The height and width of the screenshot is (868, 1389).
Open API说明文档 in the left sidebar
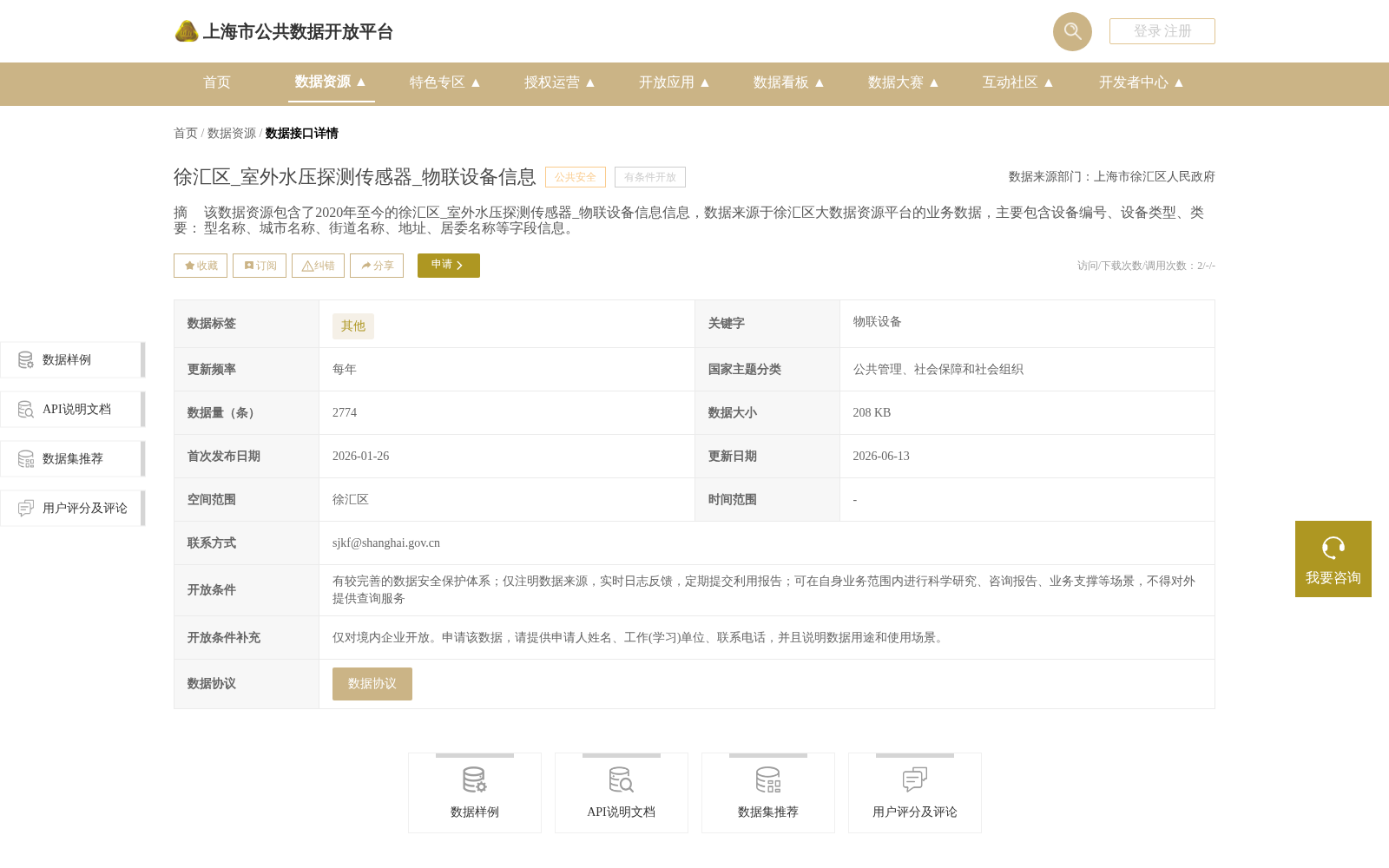(73, 410)
